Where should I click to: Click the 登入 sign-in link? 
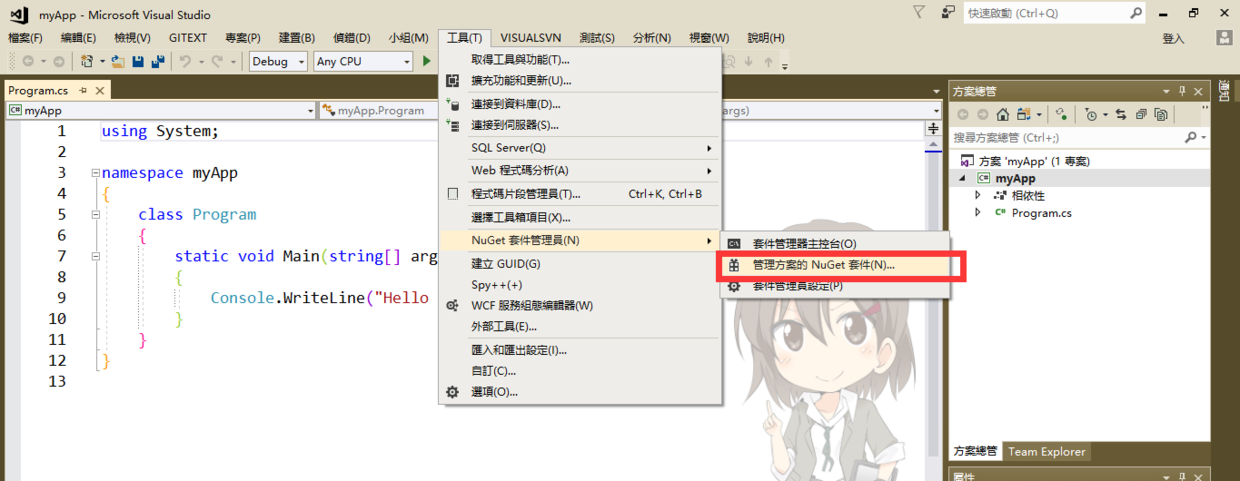[1173, 38]
